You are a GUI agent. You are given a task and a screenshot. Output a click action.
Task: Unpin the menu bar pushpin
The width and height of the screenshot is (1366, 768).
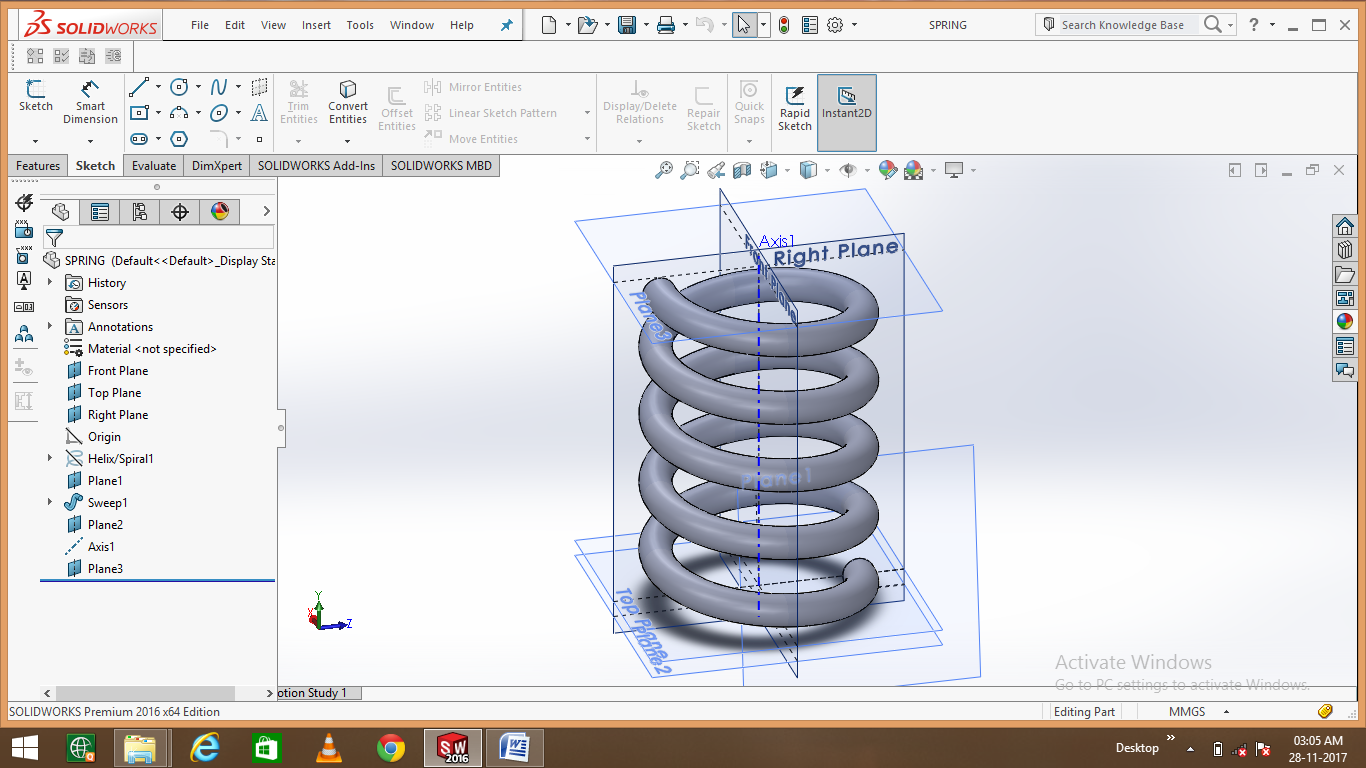[x=506, y=25]
